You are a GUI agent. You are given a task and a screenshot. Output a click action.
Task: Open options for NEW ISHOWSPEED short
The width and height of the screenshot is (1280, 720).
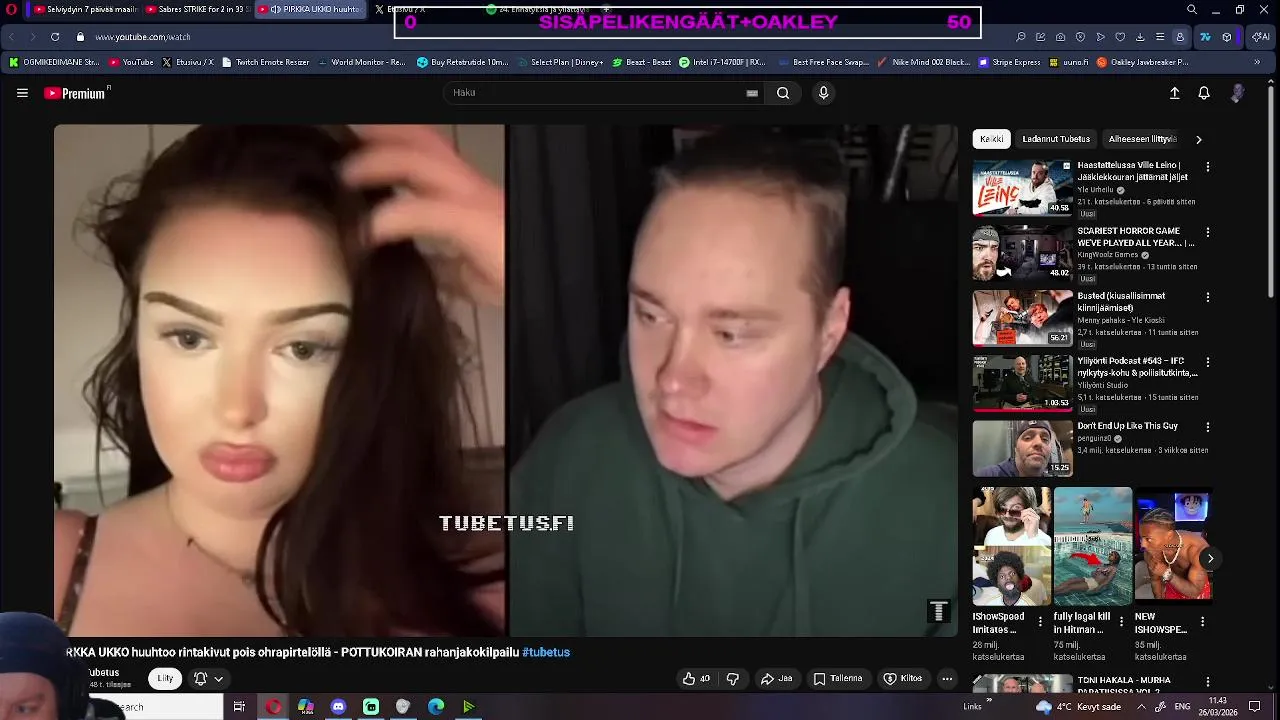coord(1202,622)
